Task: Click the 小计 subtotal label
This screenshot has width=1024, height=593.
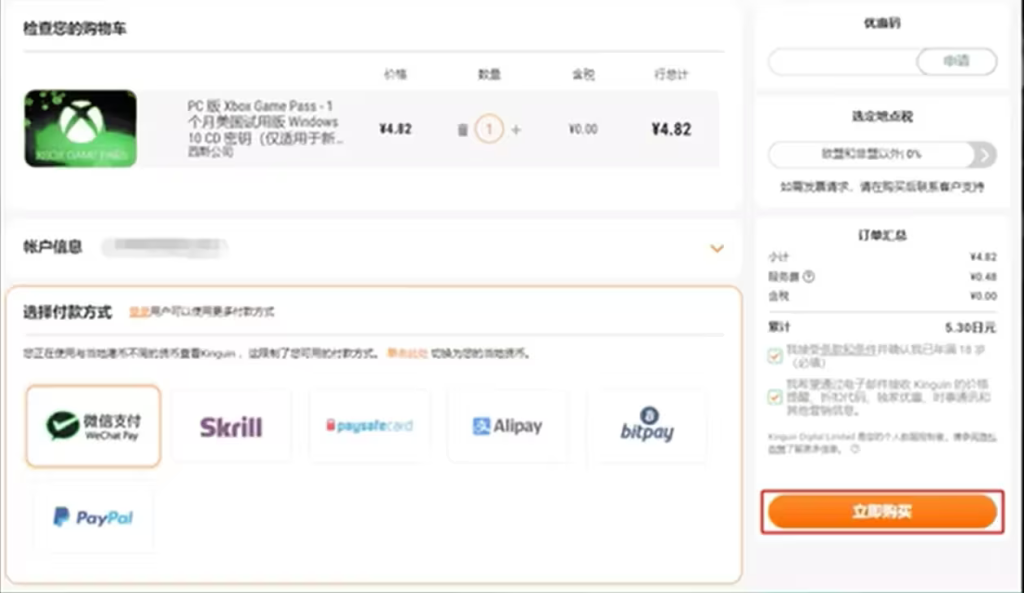Action: click(x=778, y=257)
